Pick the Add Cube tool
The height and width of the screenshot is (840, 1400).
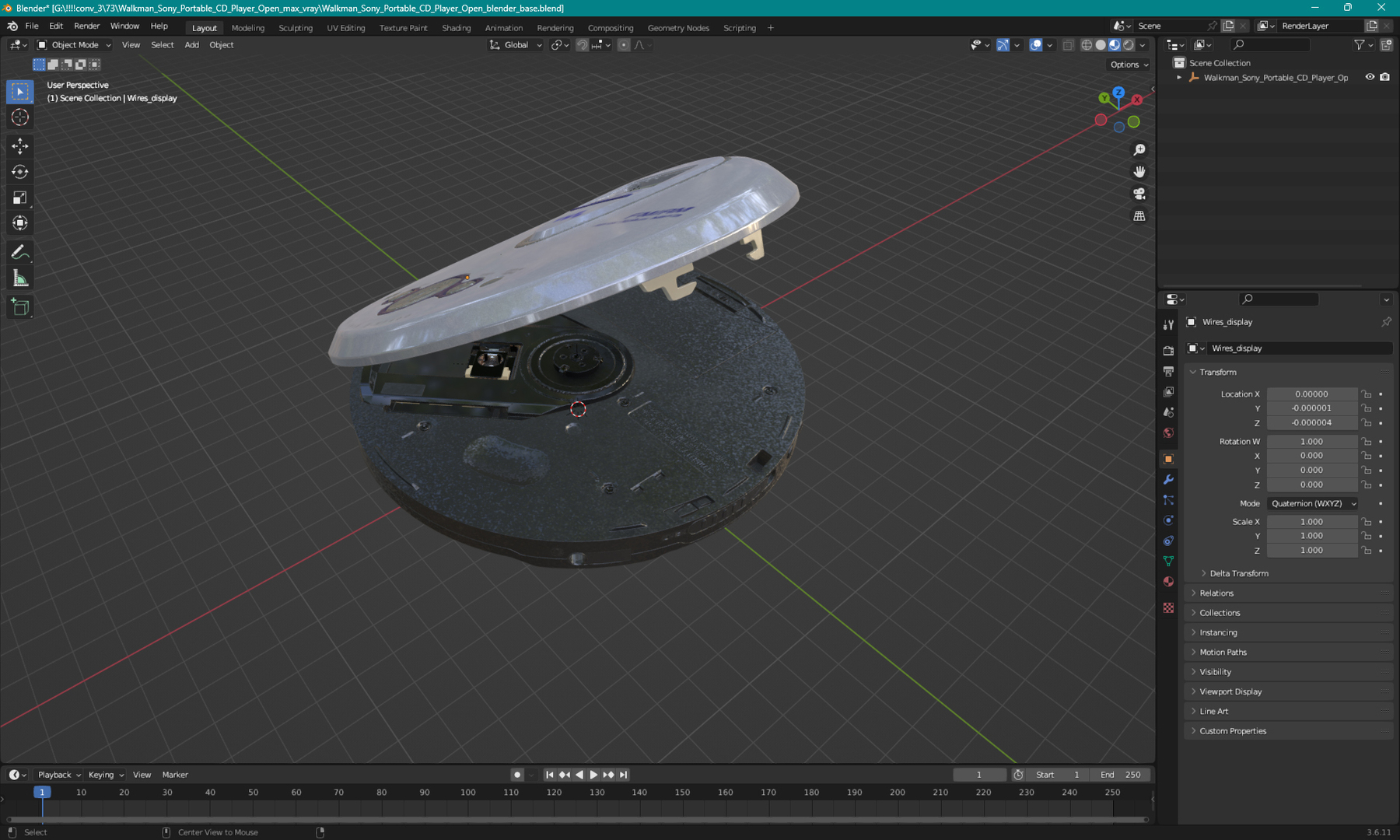point(20,307)
